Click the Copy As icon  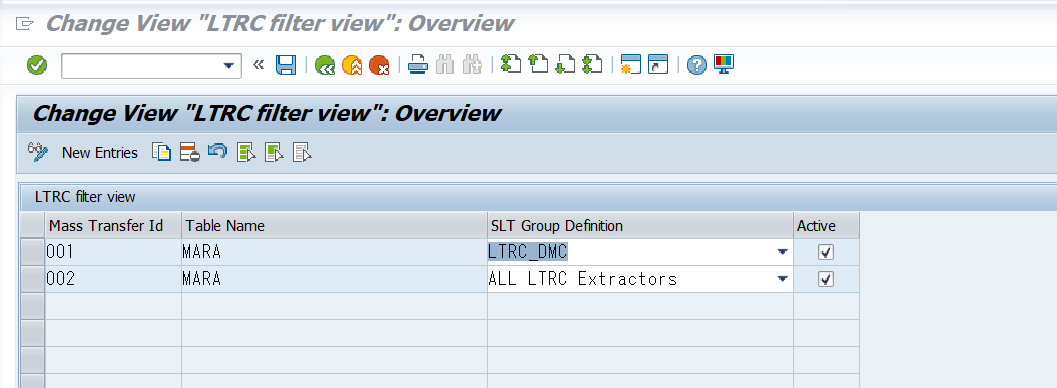[x=161, y=152]
